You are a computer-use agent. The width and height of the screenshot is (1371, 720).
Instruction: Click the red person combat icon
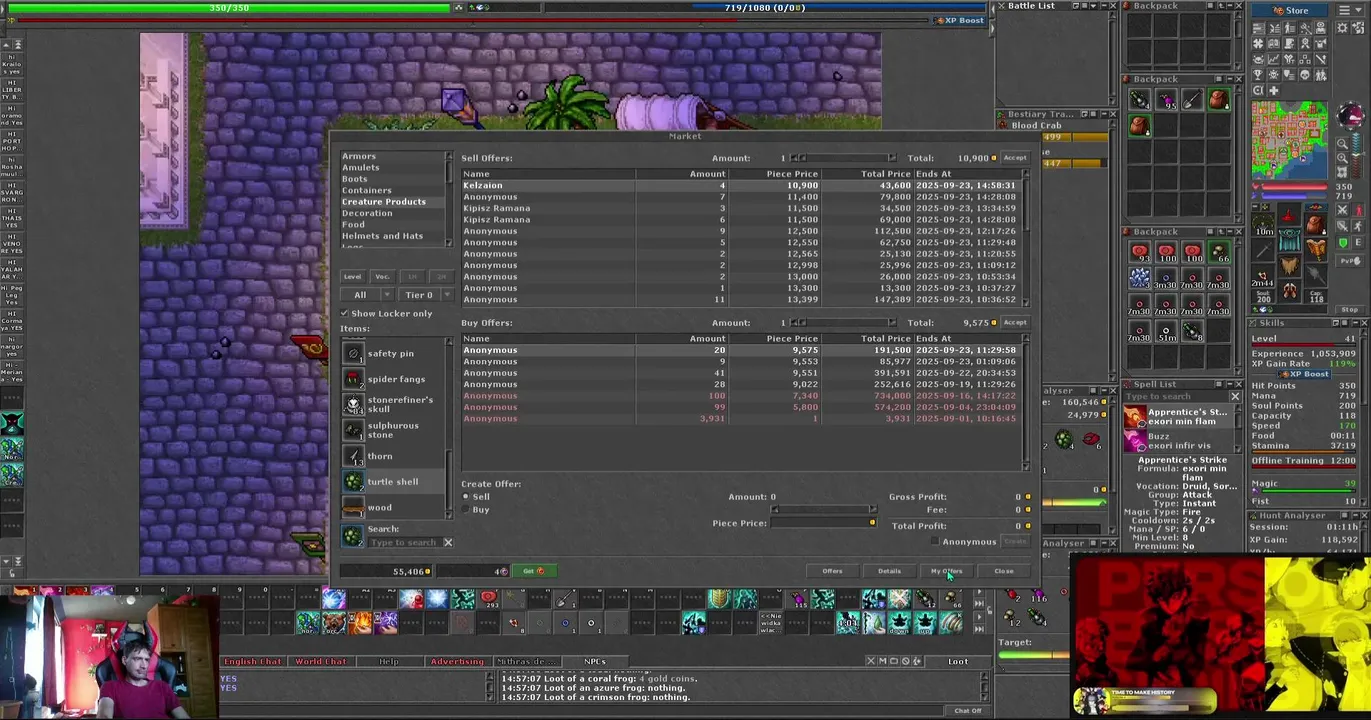1359,210
